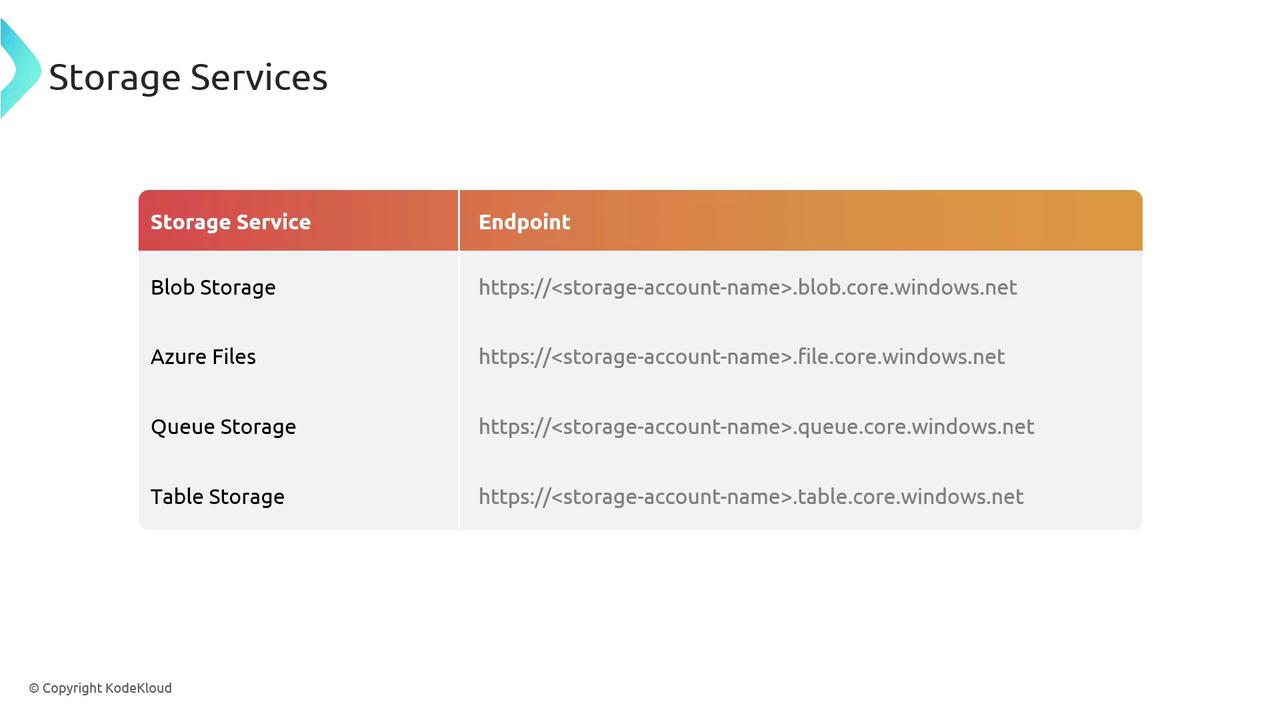Image resolution: width=1280 pixels, height=720 pixels.
Task: Click the Azure Files row label
Action: (x=203, y=357)
